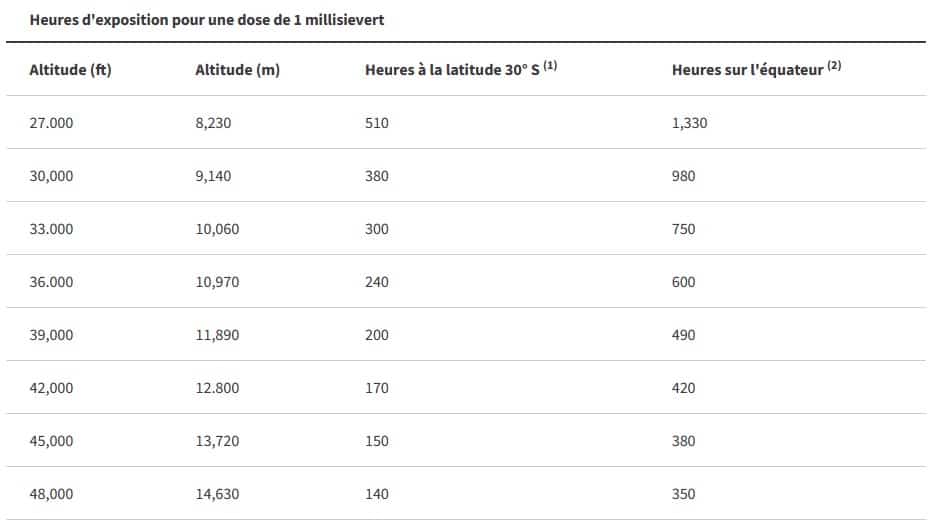Click the 1,330 equator hours cell
This screenshot has height=523, width=933.
coord(690,123)
